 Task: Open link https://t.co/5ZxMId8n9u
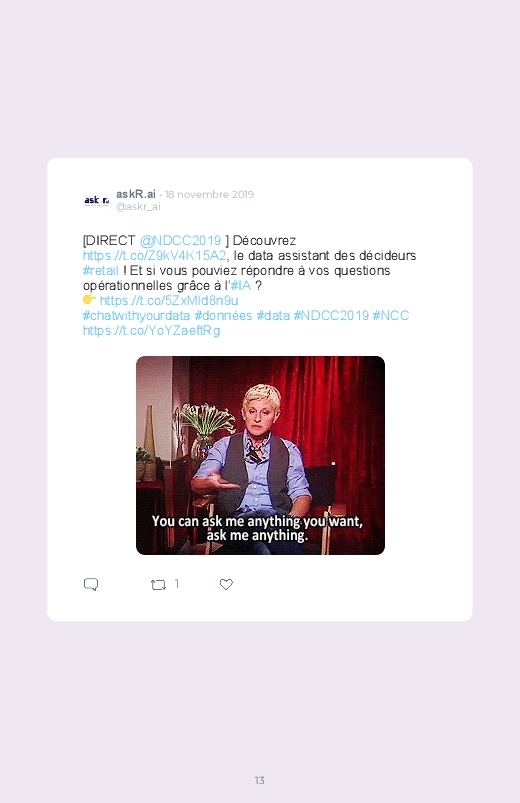(169, 300)
